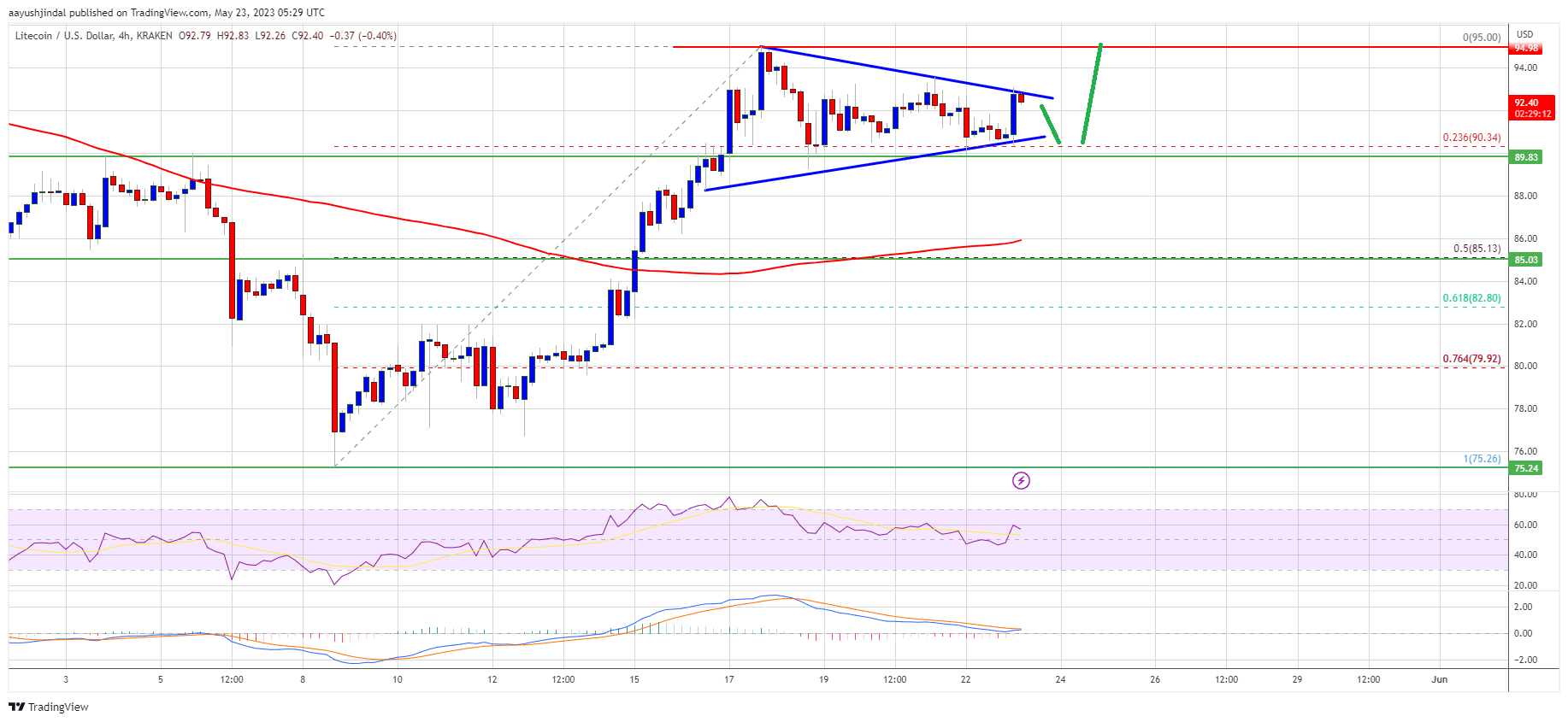Click the lightning bolt event icon
The width and height of the screenshot is (1568, 722).
(x=1021, y=480)
